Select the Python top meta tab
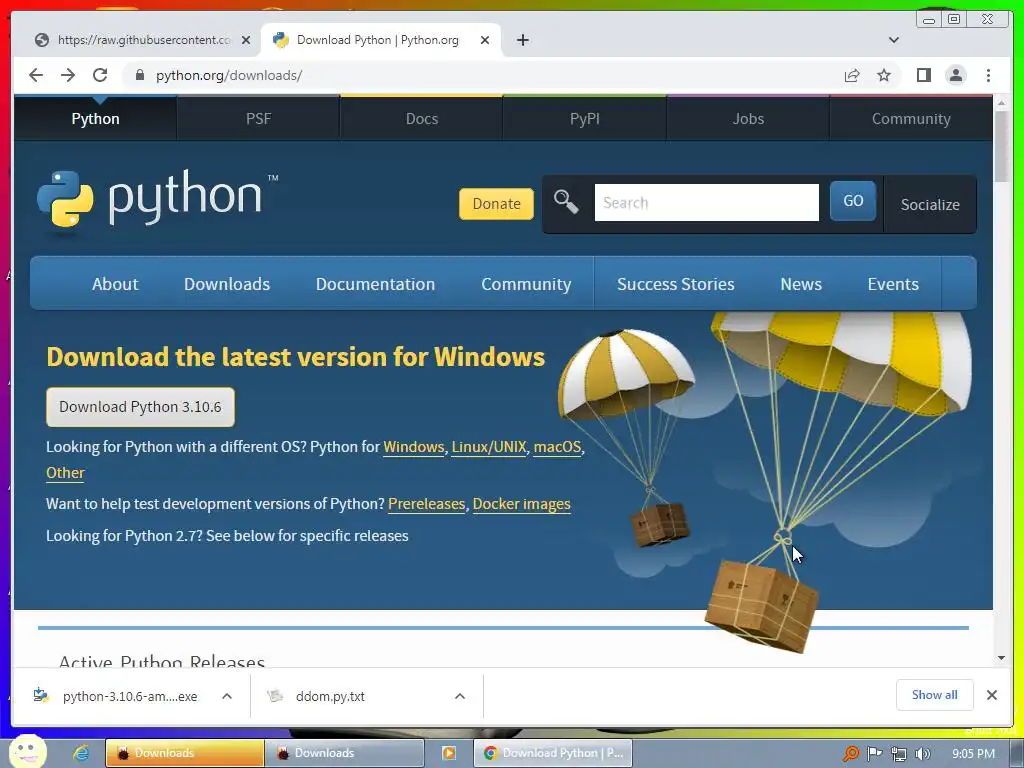The image size is (1024, 768). pyautogui.click(x=95, y=119)
